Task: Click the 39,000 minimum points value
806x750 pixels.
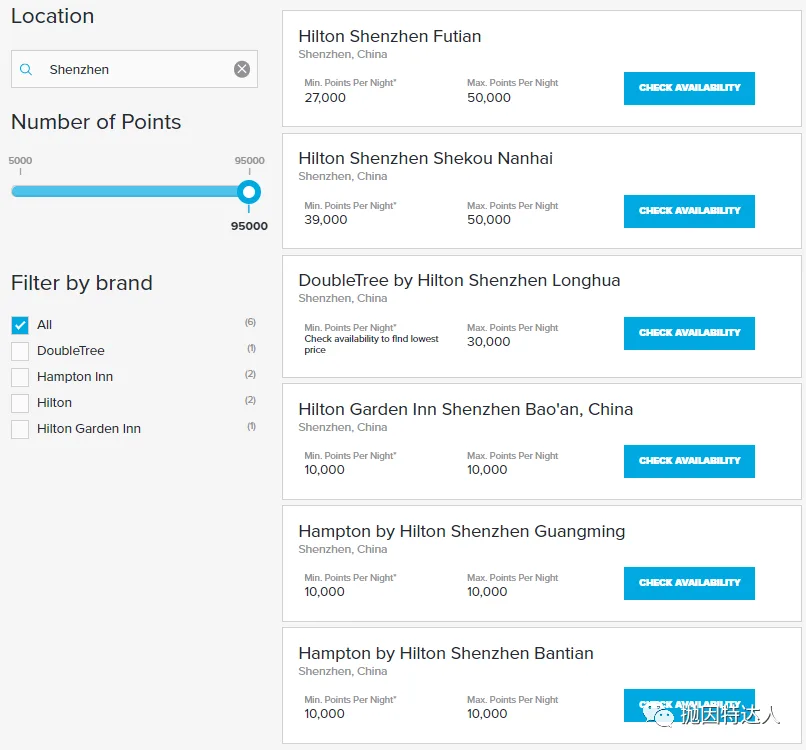Action: (x=325, y=219)
